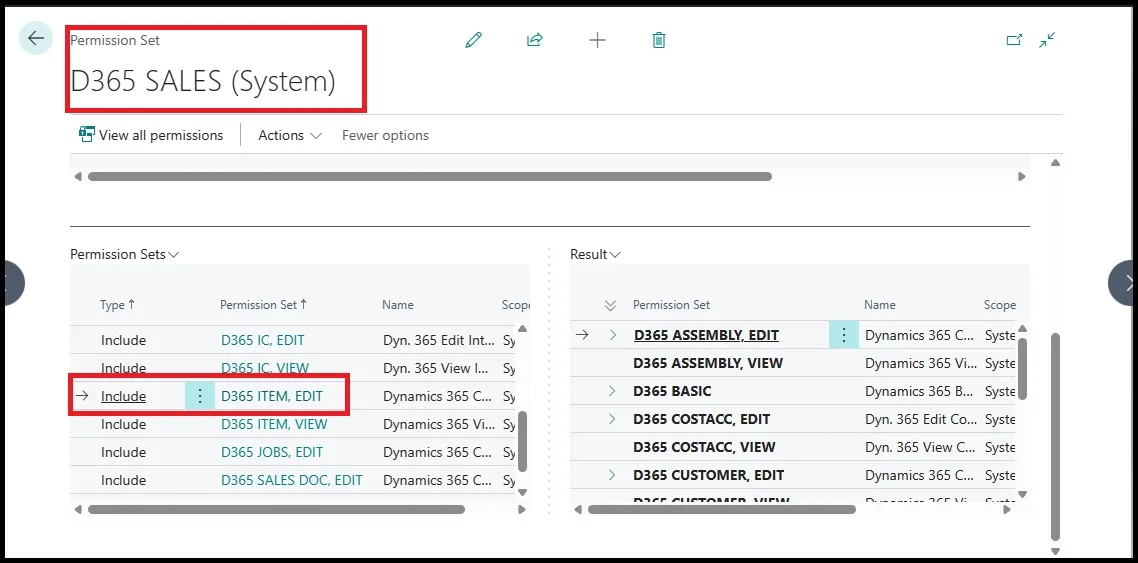Click the Delete trash can icon

tap(658, 40)
